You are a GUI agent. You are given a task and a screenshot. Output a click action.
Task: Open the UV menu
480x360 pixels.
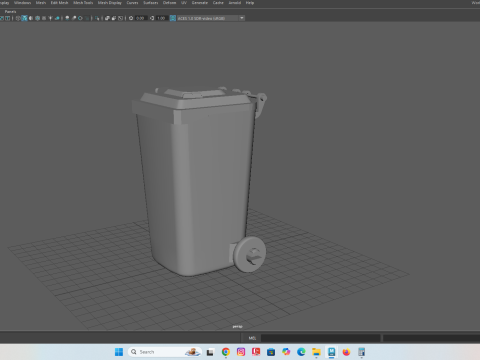(x=184, y=3)
